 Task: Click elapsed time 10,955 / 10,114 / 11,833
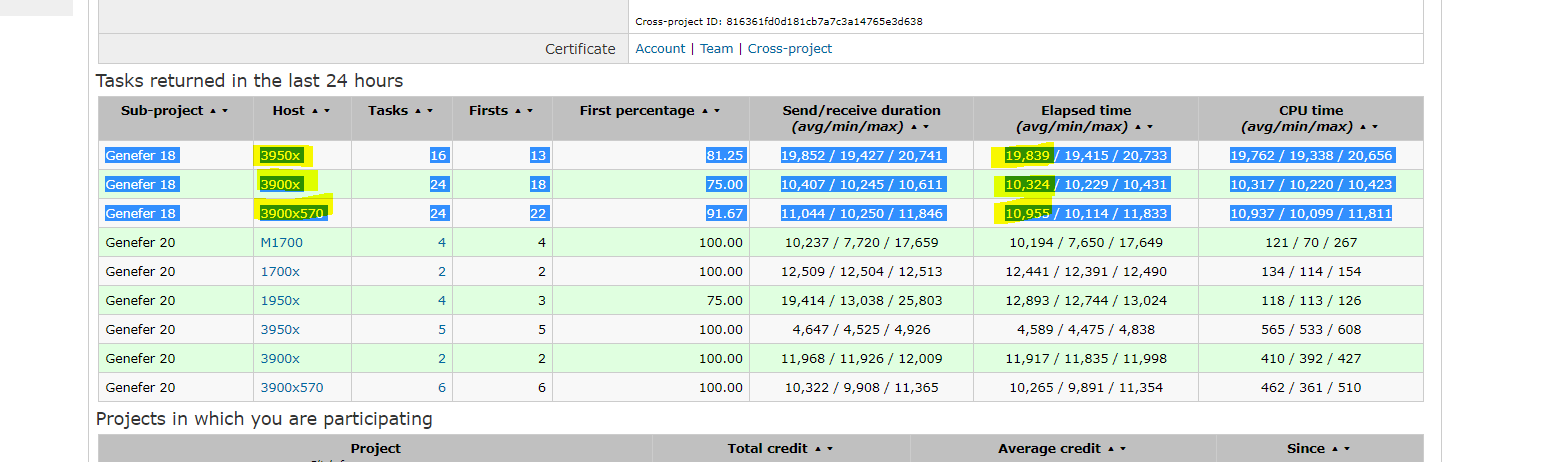1086,213
